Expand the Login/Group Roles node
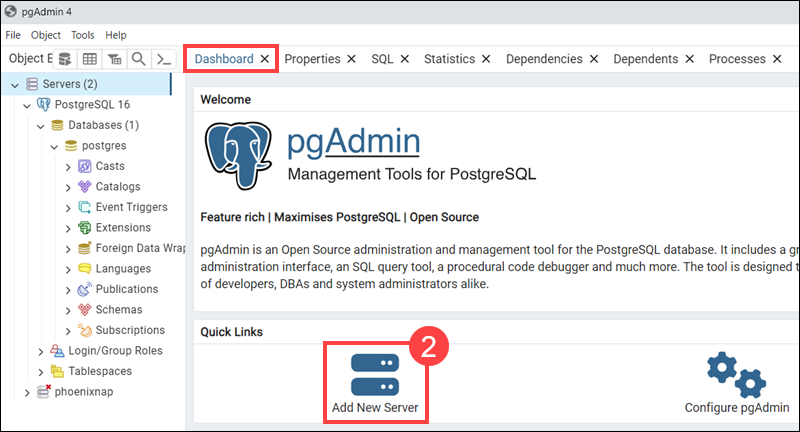This screenshot has height=432, width=800. (x=41, y=351)
